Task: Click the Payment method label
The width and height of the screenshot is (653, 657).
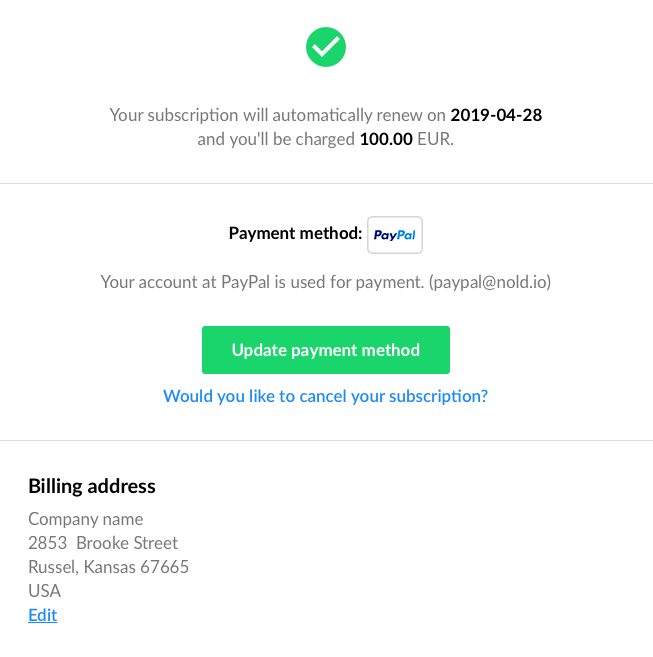Action: click(295, 233)
